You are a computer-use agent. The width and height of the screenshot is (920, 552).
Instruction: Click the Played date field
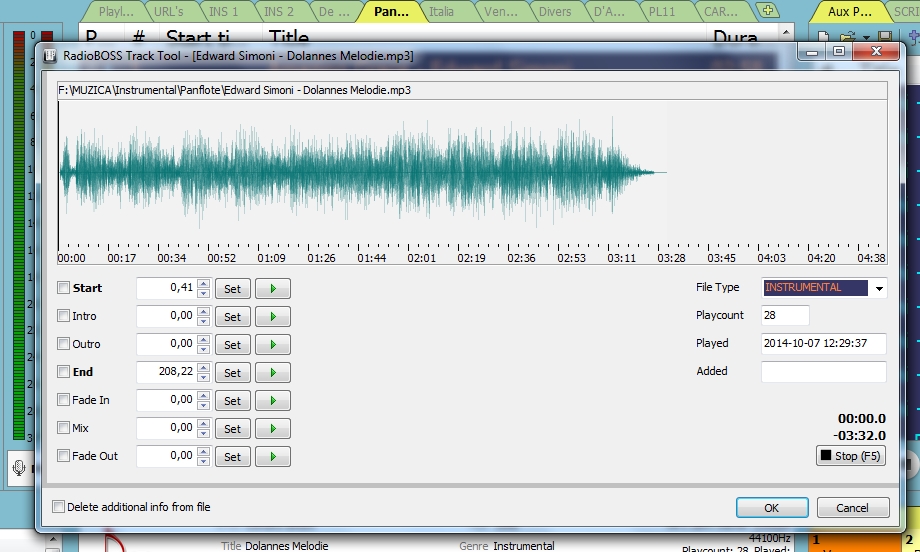point(824,343)
